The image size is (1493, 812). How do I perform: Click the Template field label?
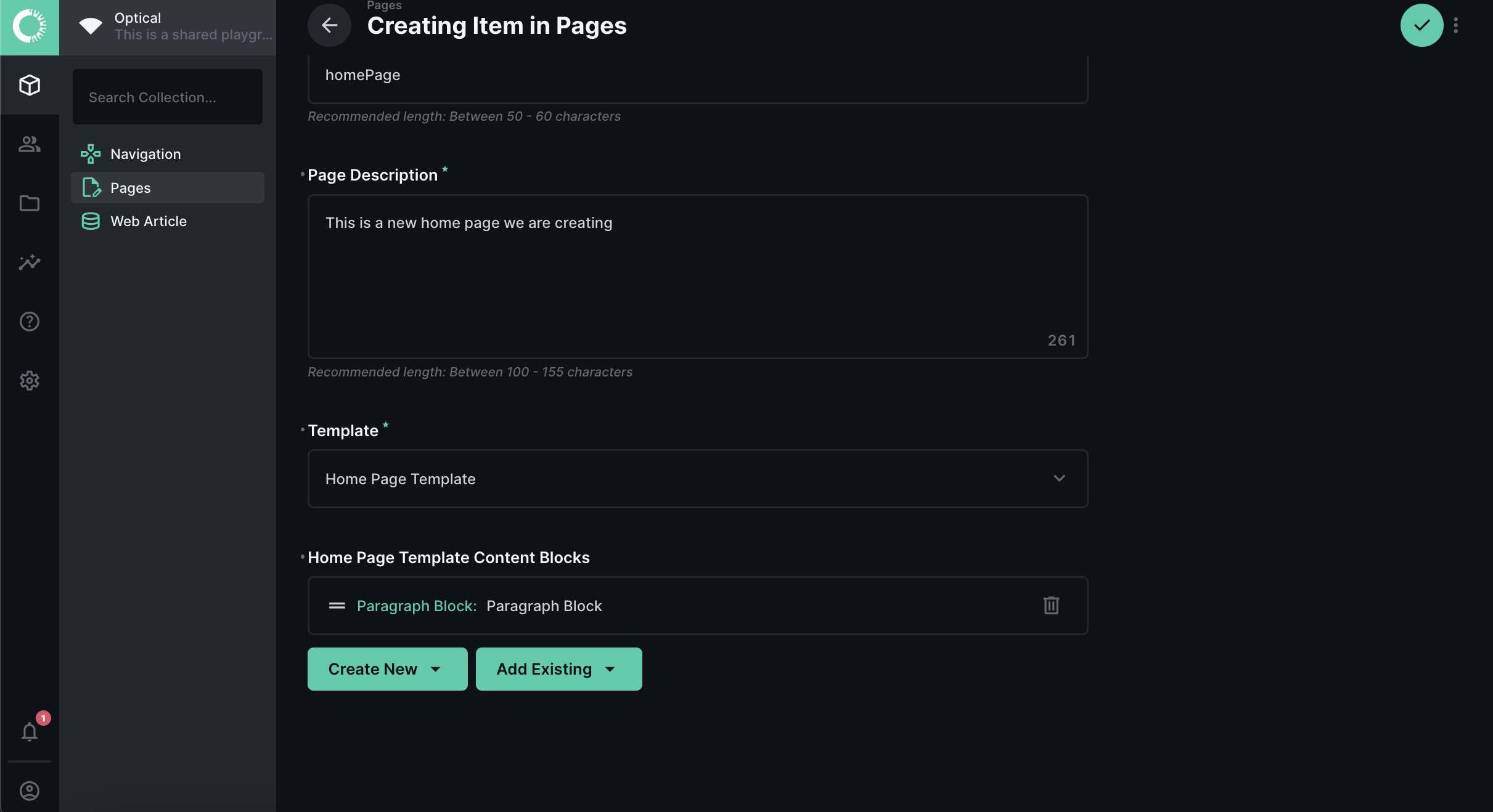[x=343, y=431]
